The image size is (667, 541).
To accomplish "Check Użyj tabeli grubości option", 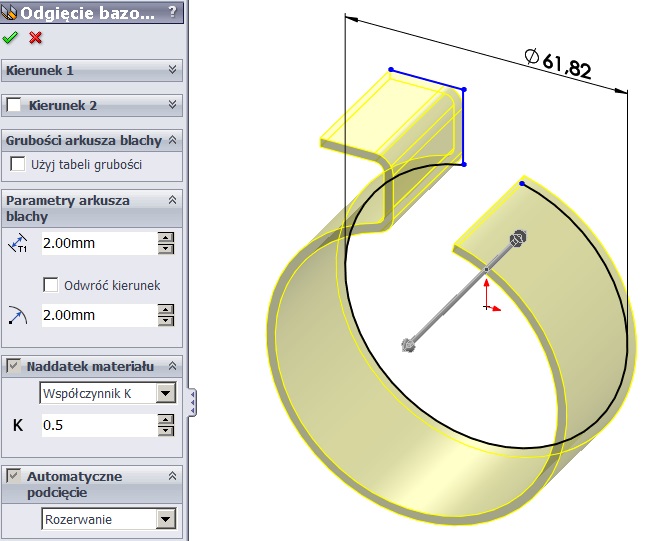I will 17,164.
